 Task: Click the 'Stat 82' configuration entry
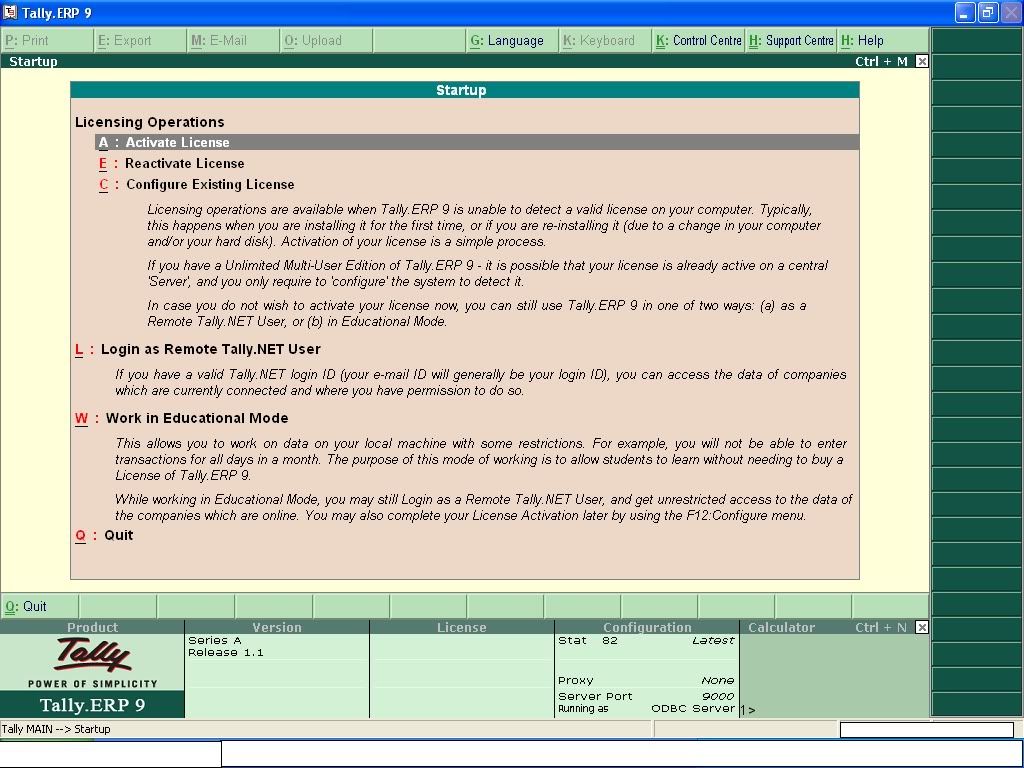pos(588,641)
